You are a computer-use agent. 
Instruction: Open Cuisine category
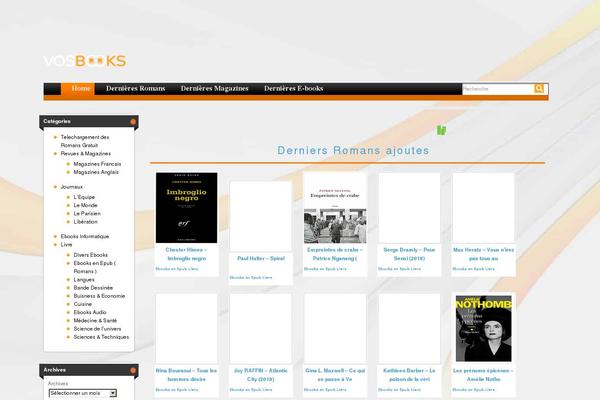[83, 304]
